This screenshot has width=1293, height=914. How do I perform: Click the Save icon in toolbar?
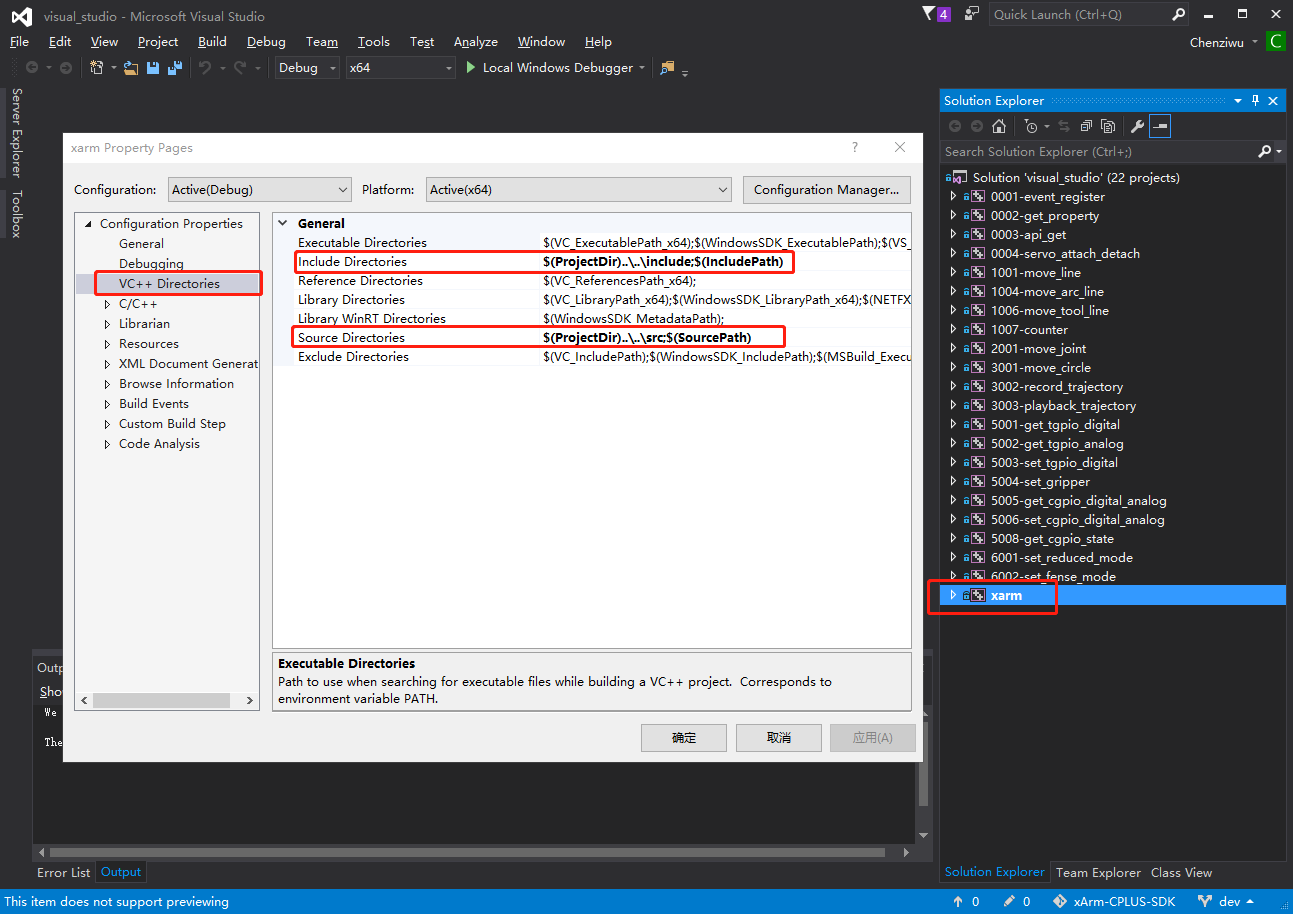(x=153, y=68)
